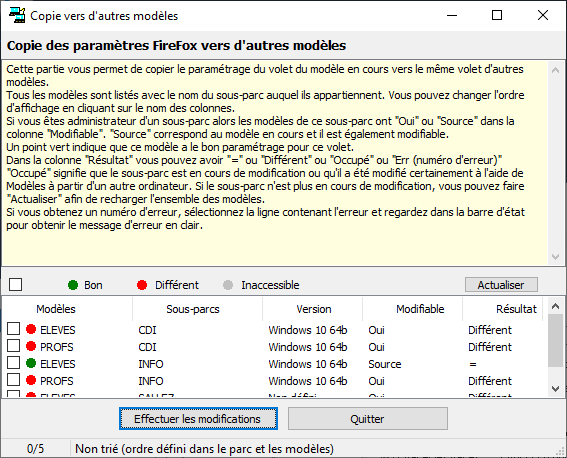This screenshot has width=567, height=458.
Task: Select the ELEVES name in the CDI row
Action: click(x=58, y=330)
